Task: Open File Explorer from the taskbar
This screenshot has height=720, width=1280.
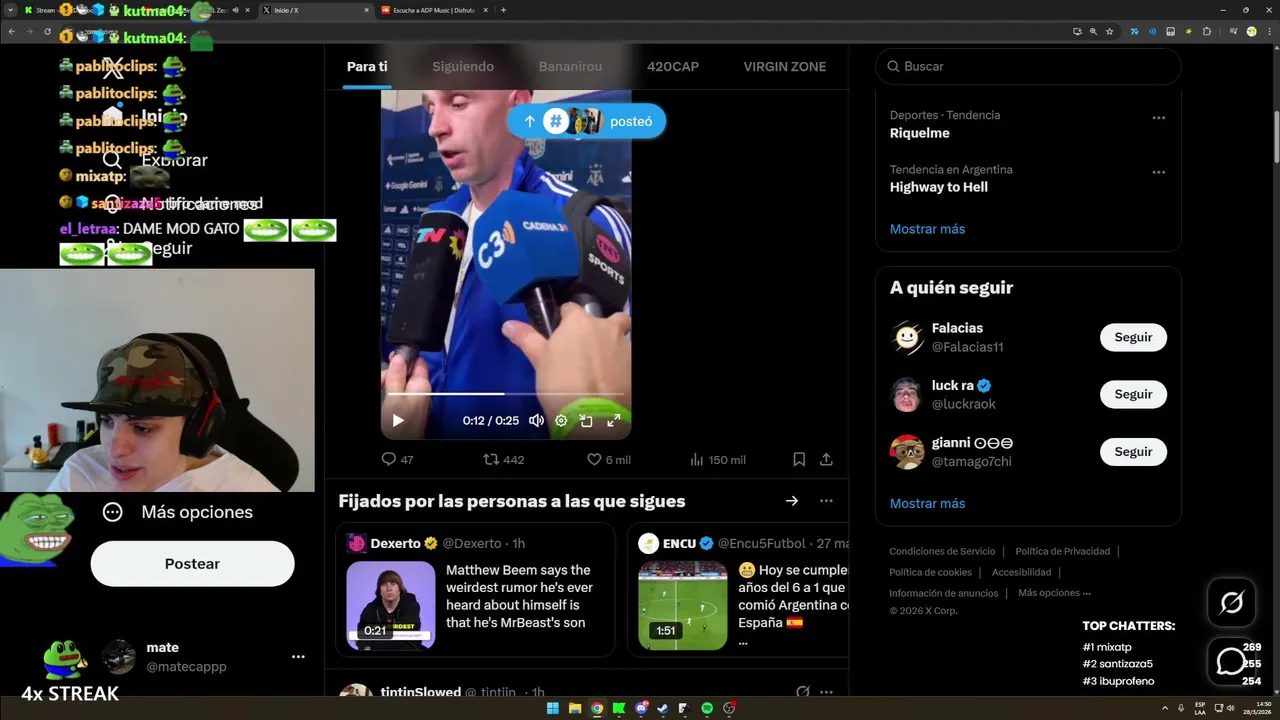Action: click(575, 708)
